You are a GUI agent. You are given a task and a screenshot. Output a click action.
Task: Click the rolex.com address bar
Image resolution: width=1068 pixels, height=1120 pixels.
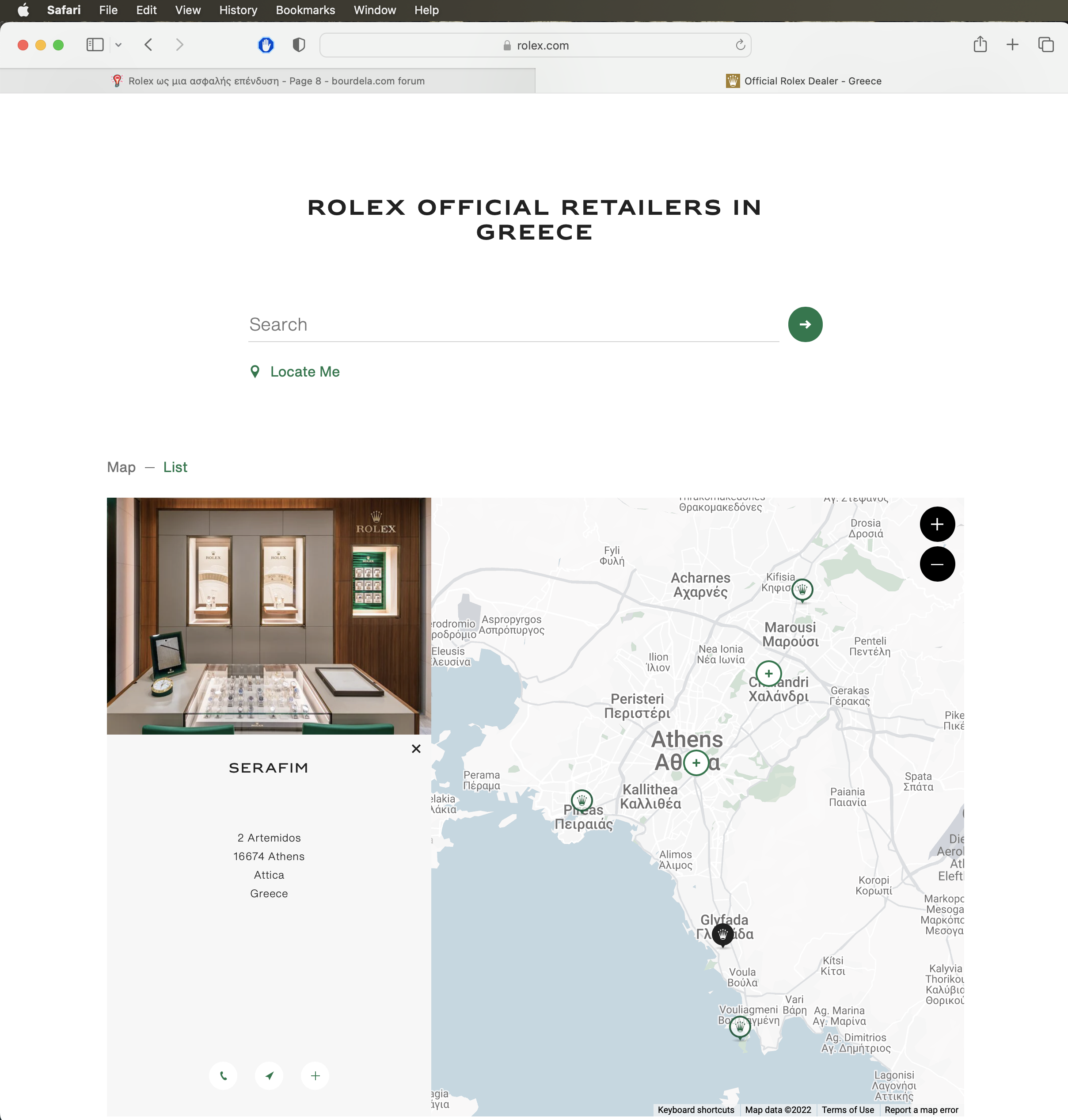[x=535, y=45]
